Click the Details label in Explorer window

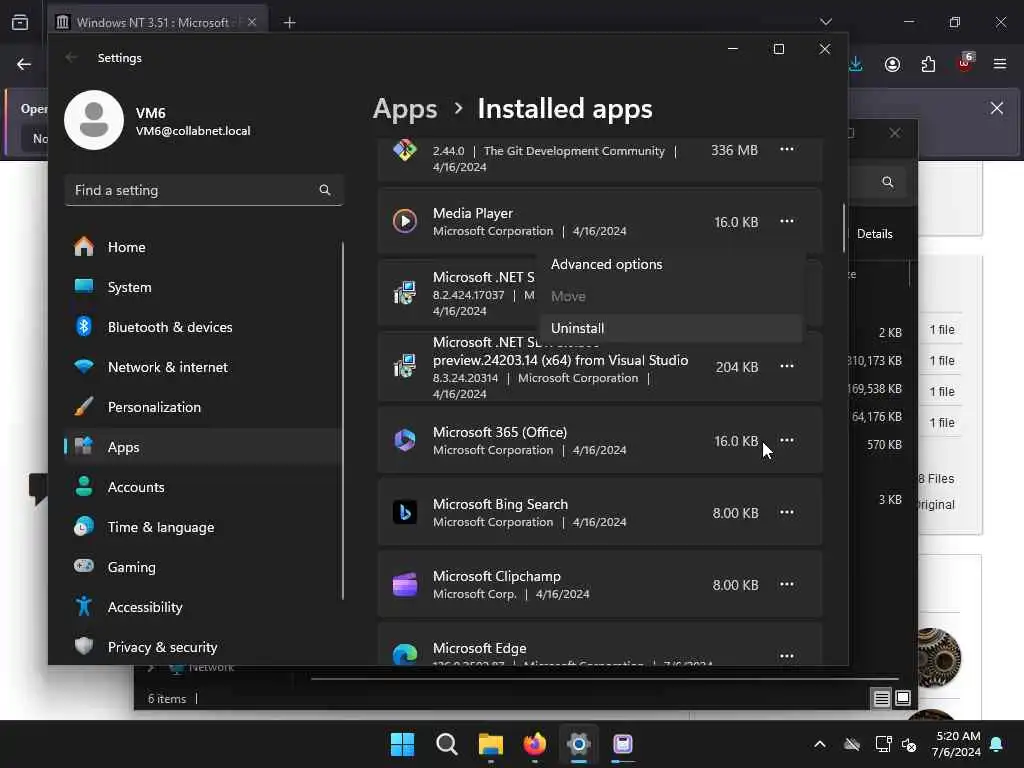click(x=874, y=234)
